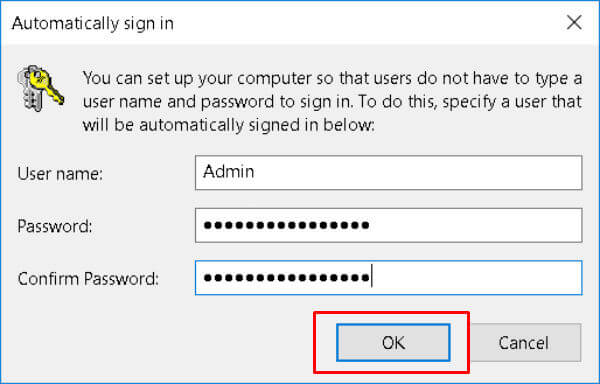Confirm with the OK button

(393, 342)
